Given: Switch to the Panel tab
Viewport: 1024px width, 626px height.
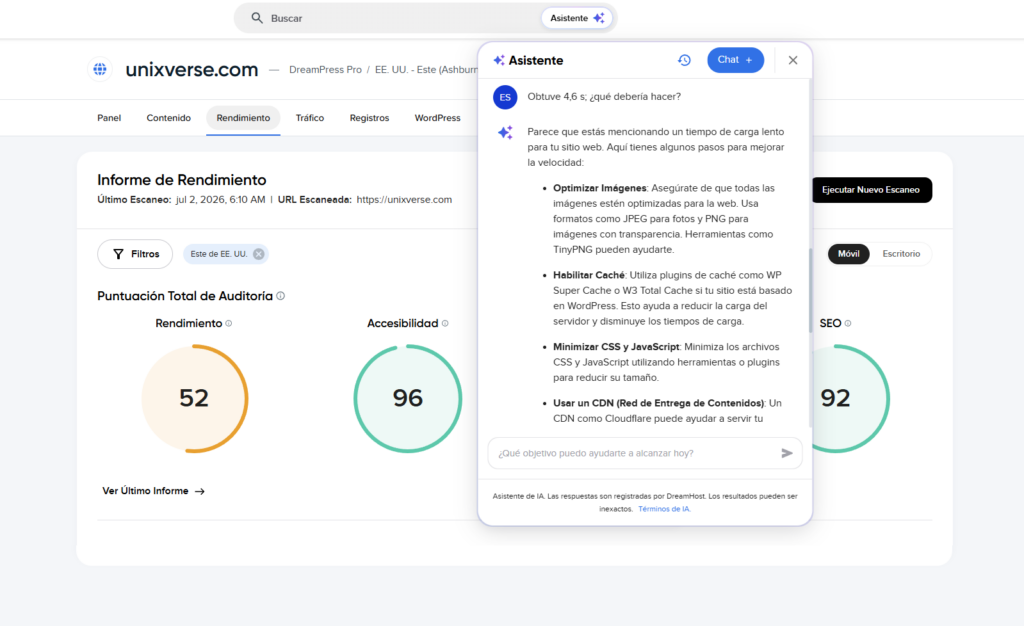Looking at the screenshot, I should click(109, 118).
